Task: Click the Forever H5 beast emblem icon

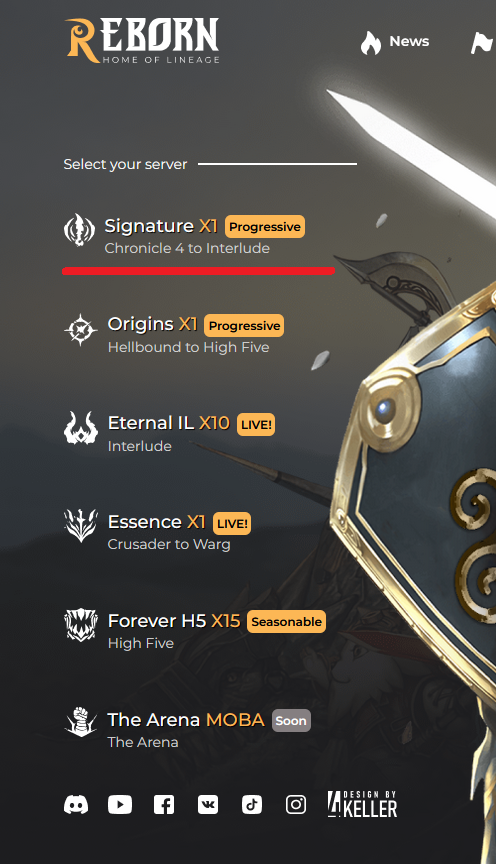Action: coord(80,625)
